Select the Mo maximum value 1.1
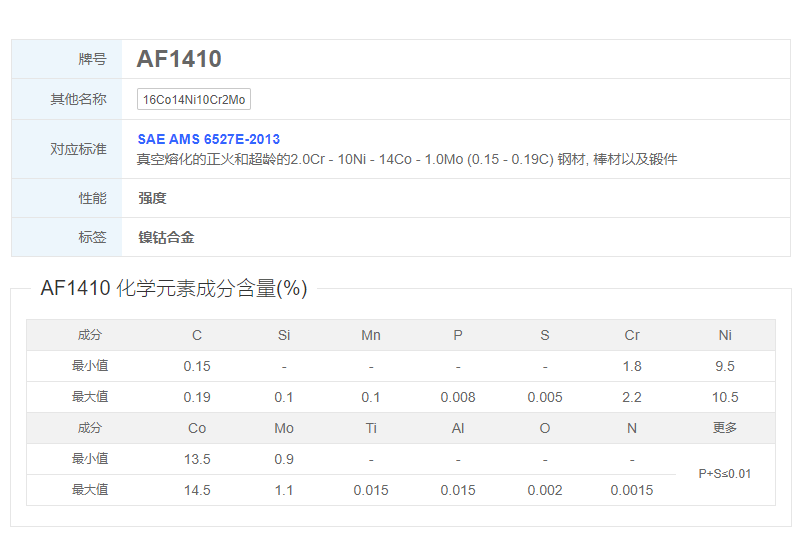 click(x=284, y=490)
